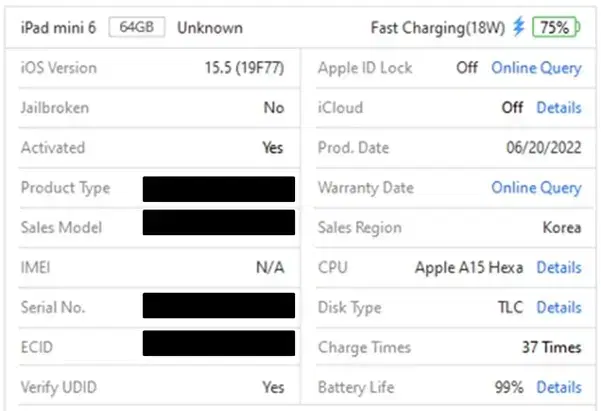601x411 pixels.
Task: Click the Sales Region value Korea
Action: pos(562,227)
